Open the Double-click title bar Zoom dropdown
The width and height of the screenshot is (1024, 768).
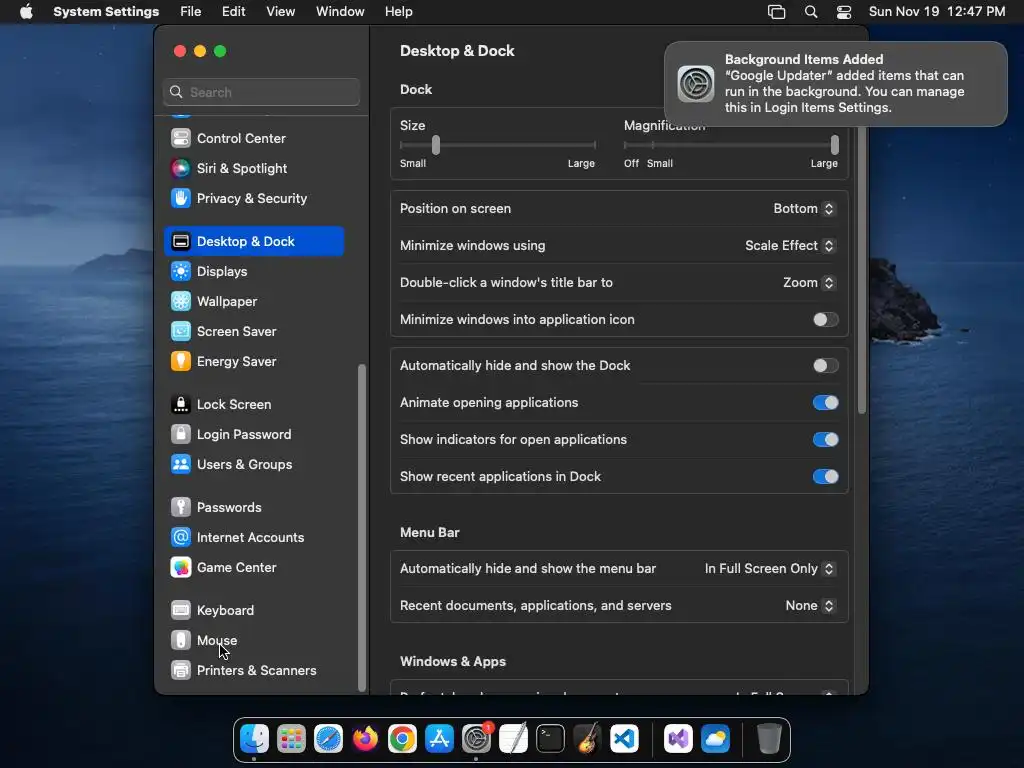808,283
